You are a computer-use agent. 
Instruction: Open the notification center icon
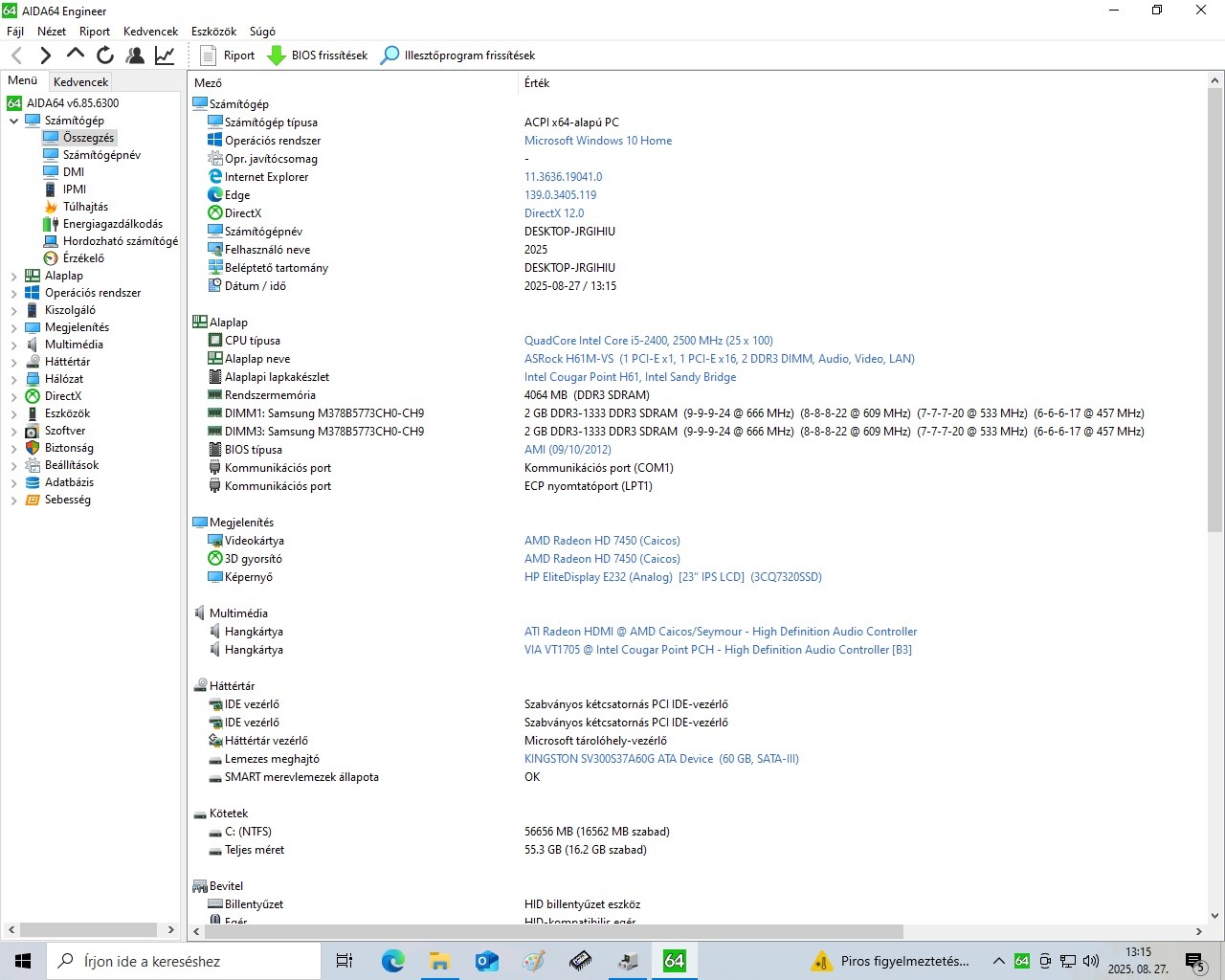click(x=1194, y=961)
